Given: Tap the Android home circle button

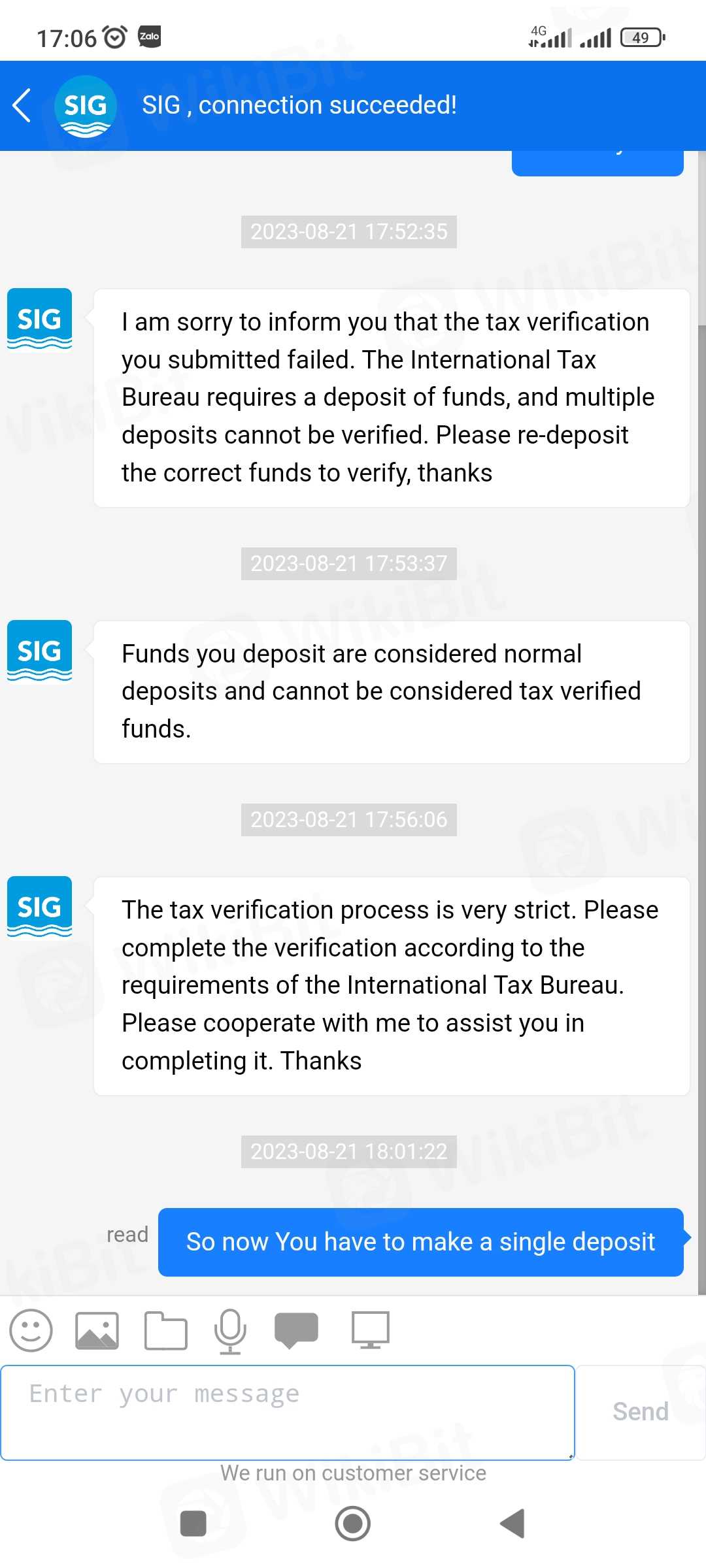Looking at the screenshot, I should (x=353, y=1524).
